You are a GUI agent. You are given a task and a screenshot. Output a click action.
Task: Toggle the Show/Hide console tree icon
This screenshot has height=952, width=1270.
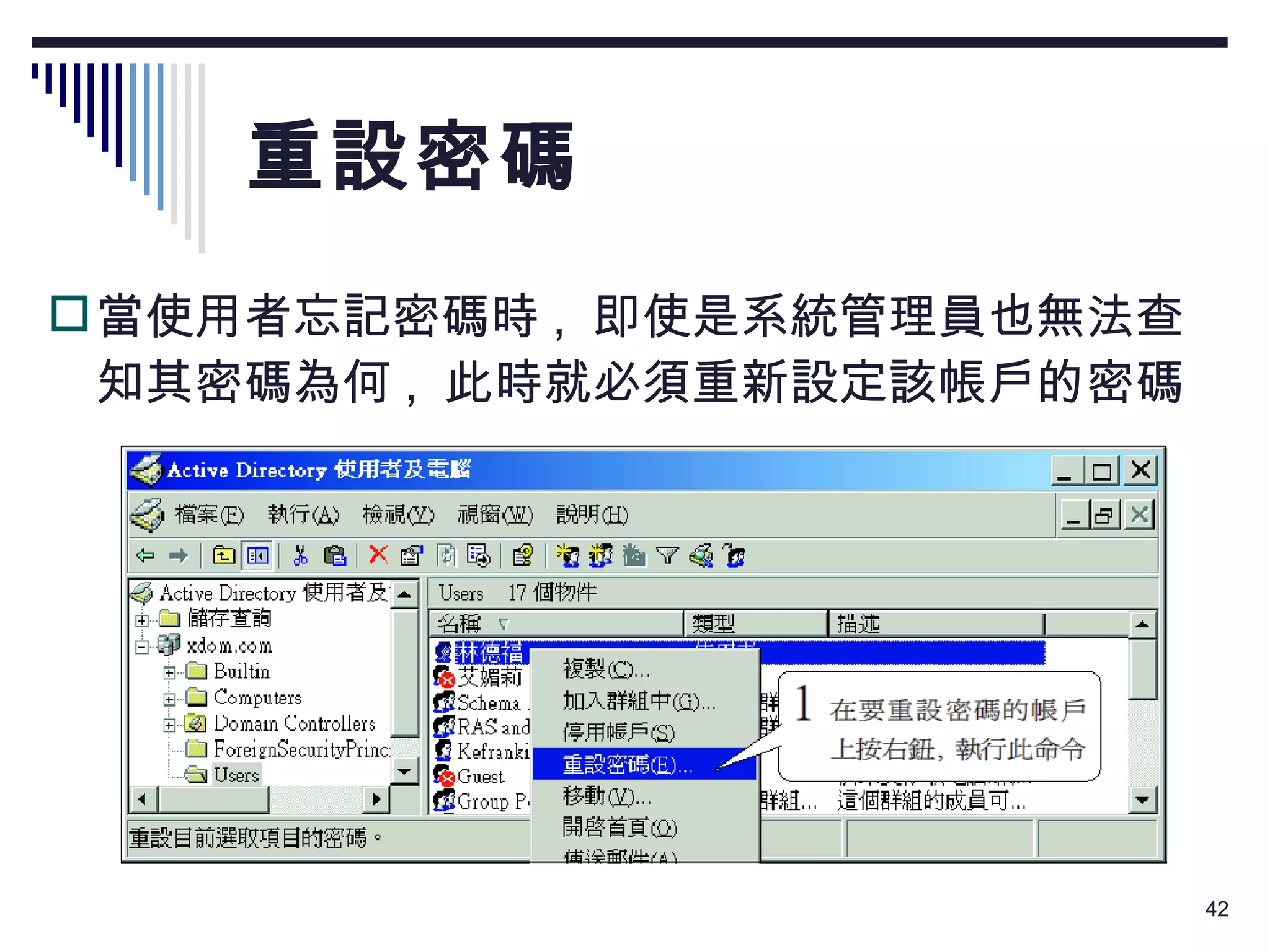[x=257, y=555]
